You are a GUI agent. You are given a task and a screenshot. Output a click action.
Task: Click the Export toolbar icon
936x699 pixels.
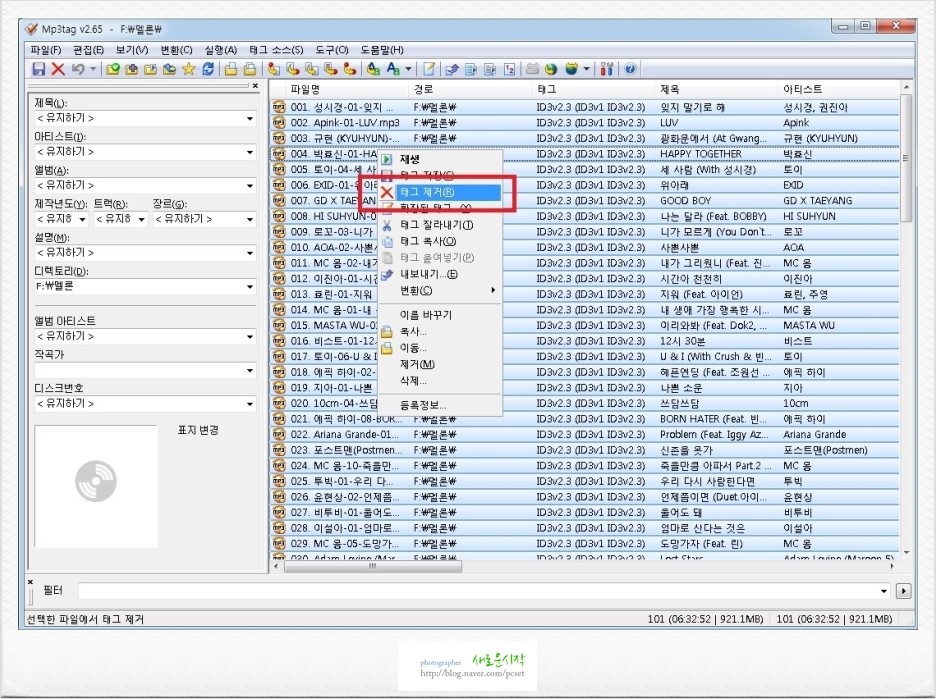coord(452,69)
